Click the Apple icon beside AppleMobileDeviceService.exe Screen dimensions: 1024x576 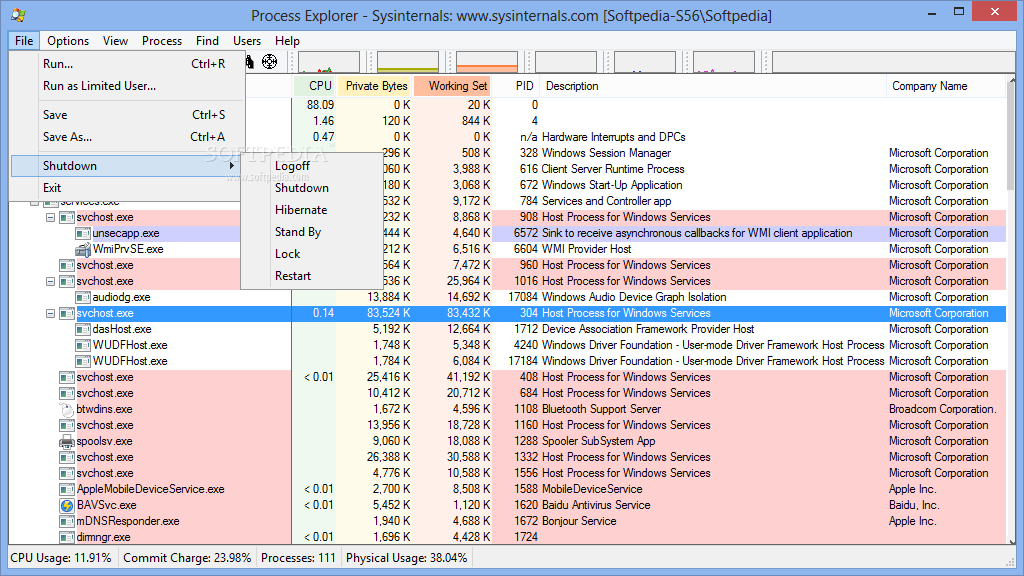coord(67,489)
